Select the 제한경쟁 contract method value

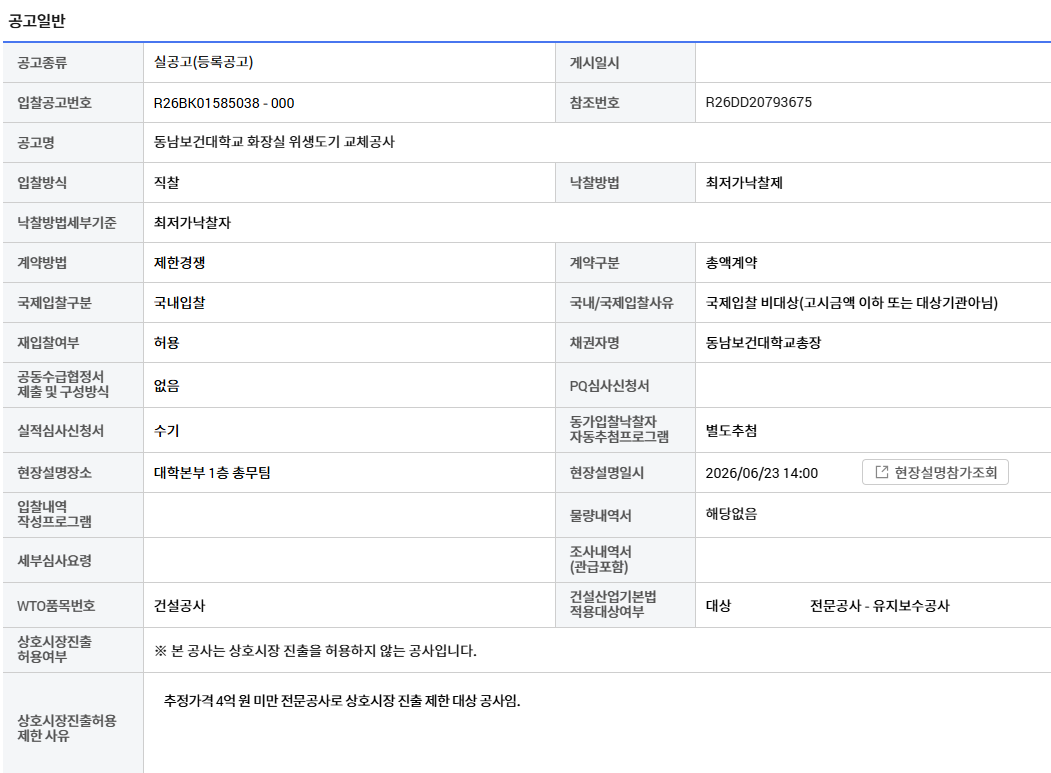tap(179, 263)
